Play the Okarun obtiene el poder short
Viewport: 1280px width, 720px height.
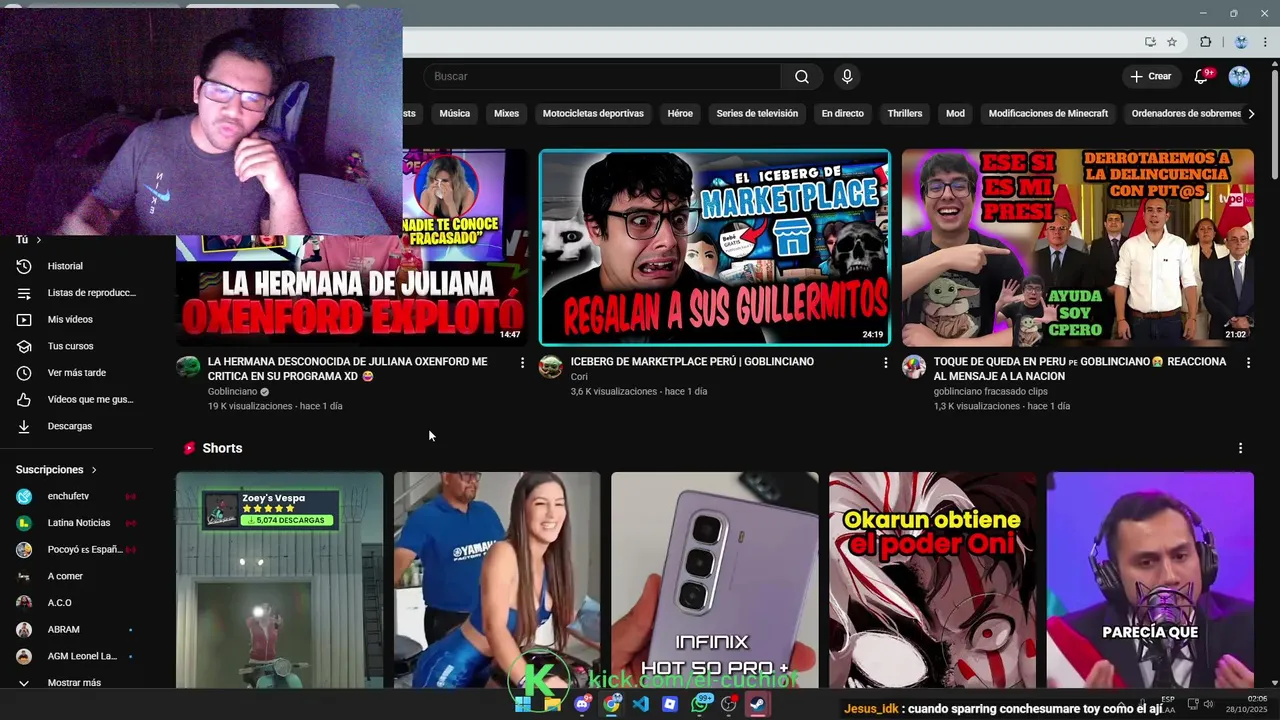932,580
